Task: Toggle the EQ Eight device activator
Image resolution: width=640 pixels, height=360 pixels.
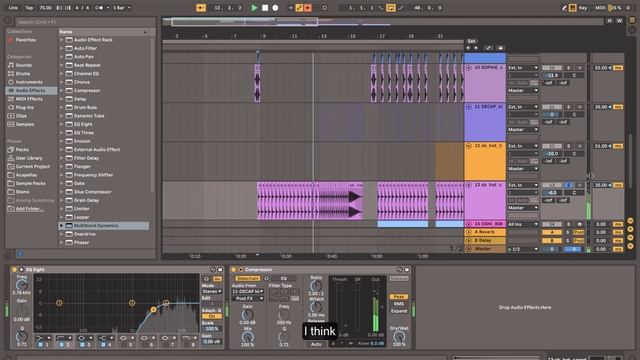Action: (x=14, y=270)
